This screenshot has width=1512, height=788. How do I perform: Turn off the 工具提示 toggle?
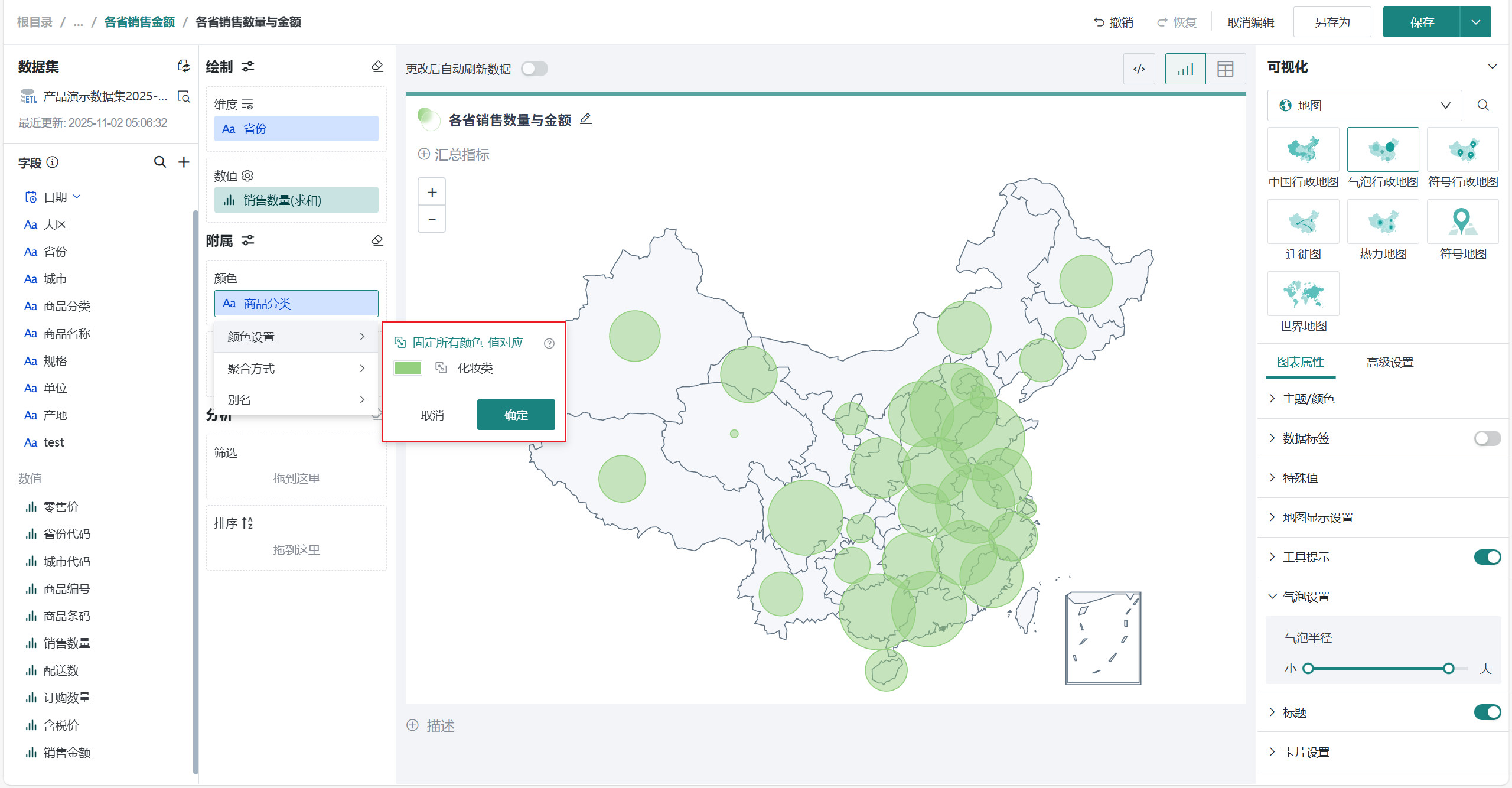coord(1486,557)
